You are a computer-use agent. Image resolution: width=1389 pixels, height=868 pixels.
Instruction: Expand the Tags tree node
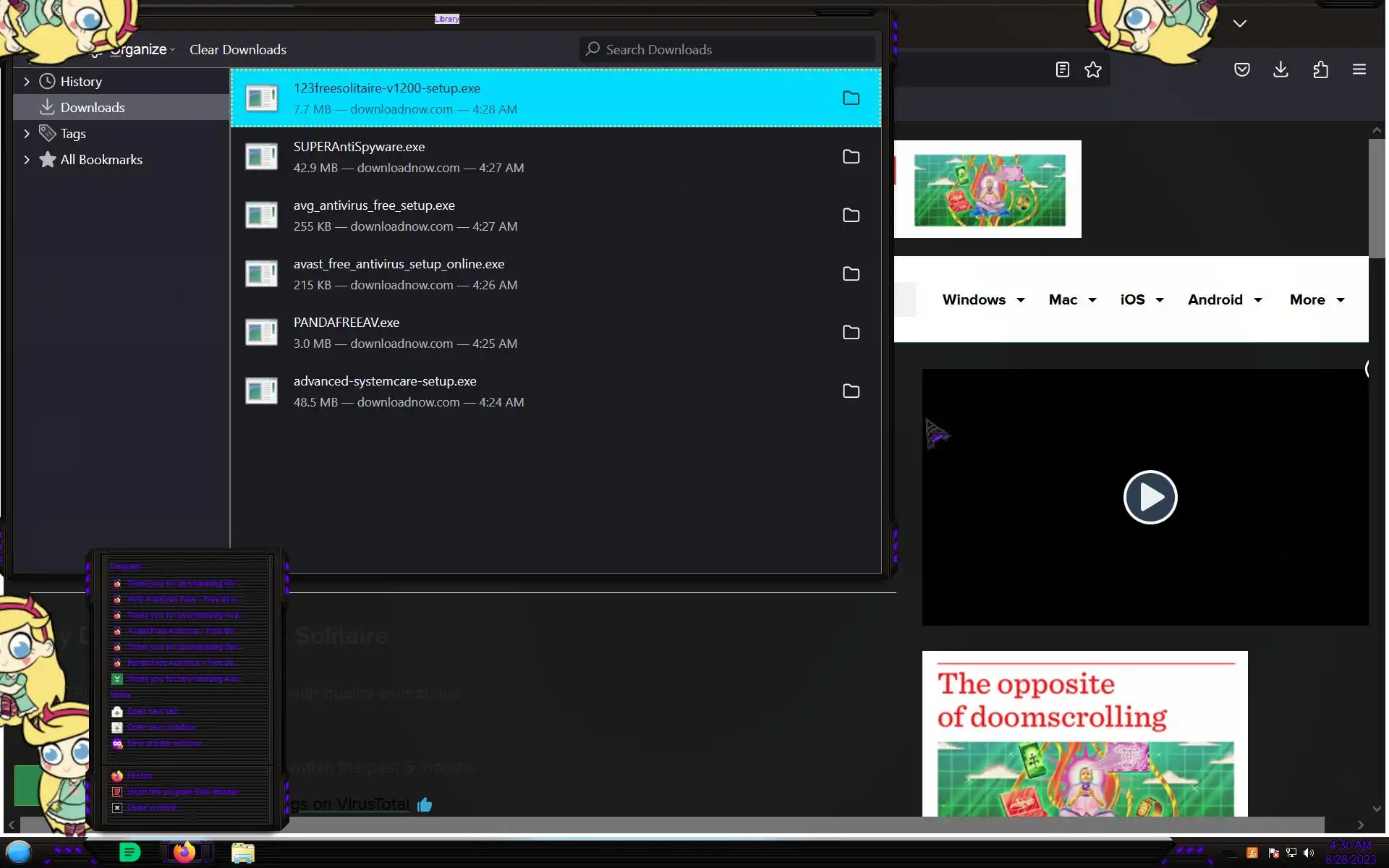click(27, 134)
